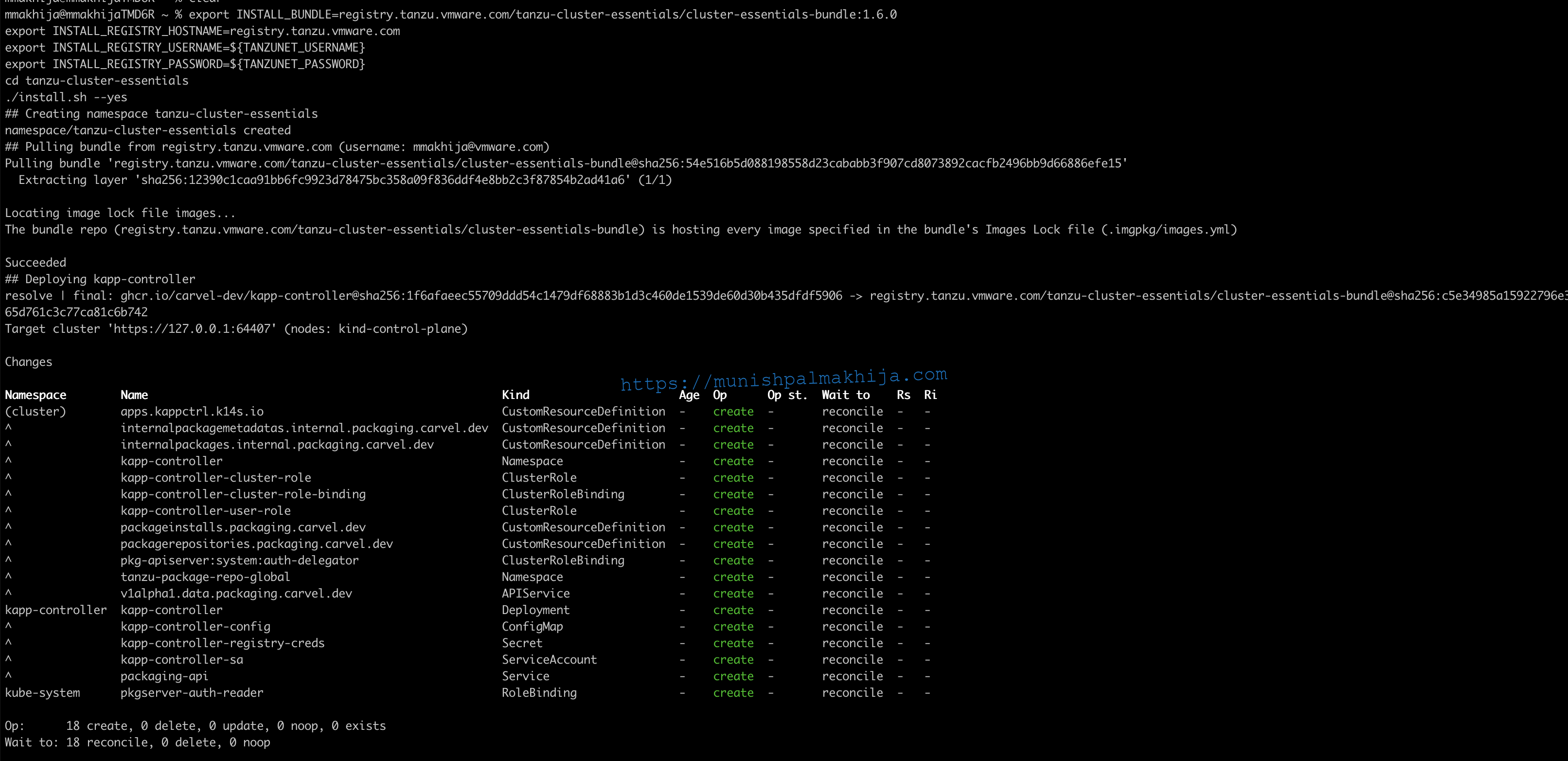This screenshot has width=1568, height=761.
Task: Click the 'ConfigMap' kind cell
Action: (533, 626)
